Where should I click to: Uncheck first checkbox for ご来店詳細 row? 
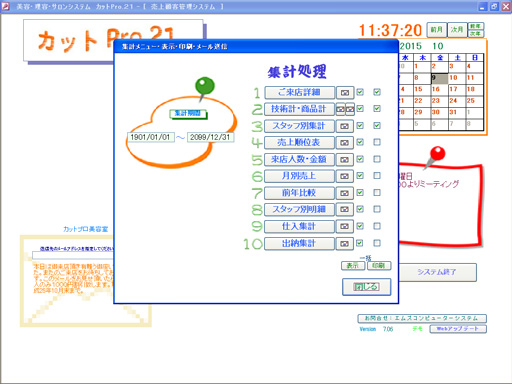point(360,92)
